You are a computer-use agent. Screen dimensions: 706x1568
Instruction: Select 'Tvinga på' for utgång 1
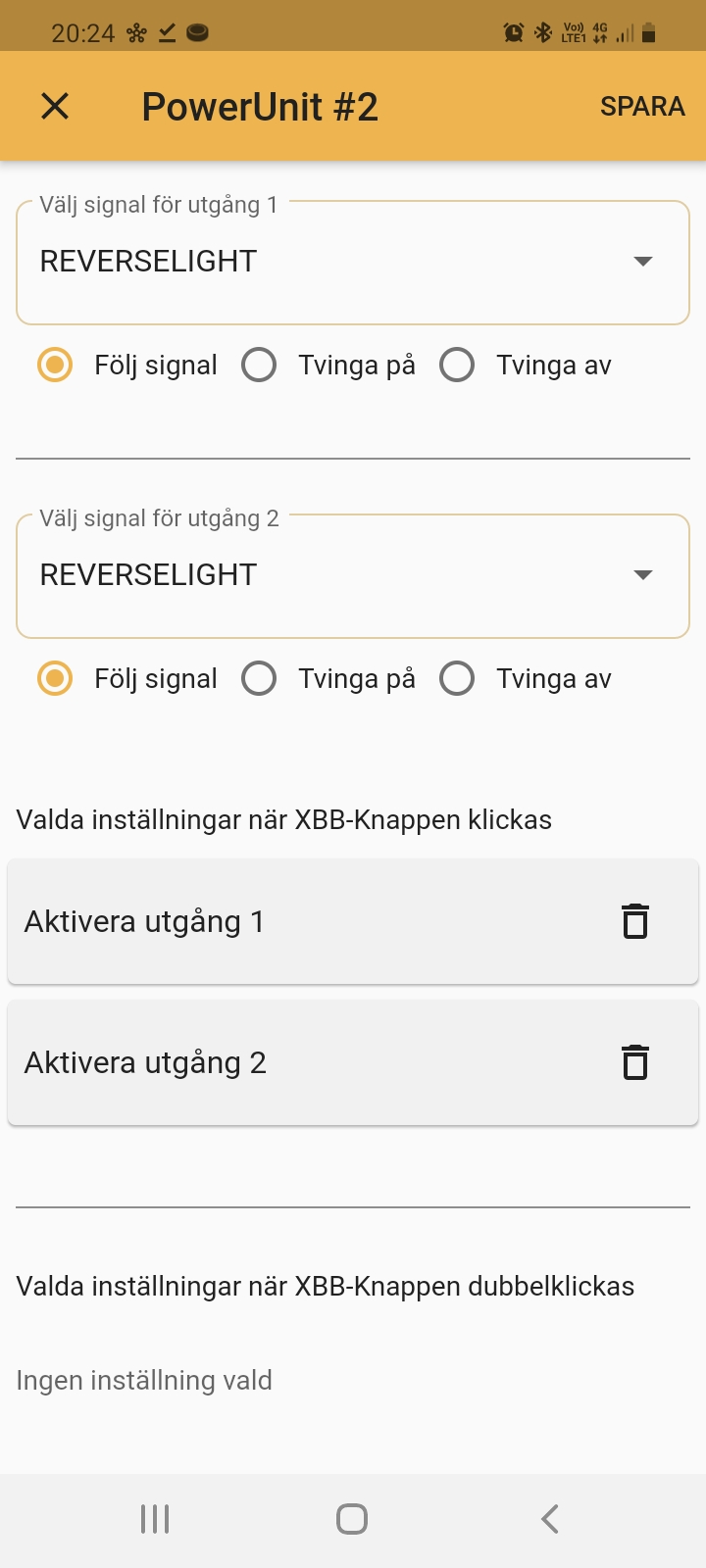259,366
